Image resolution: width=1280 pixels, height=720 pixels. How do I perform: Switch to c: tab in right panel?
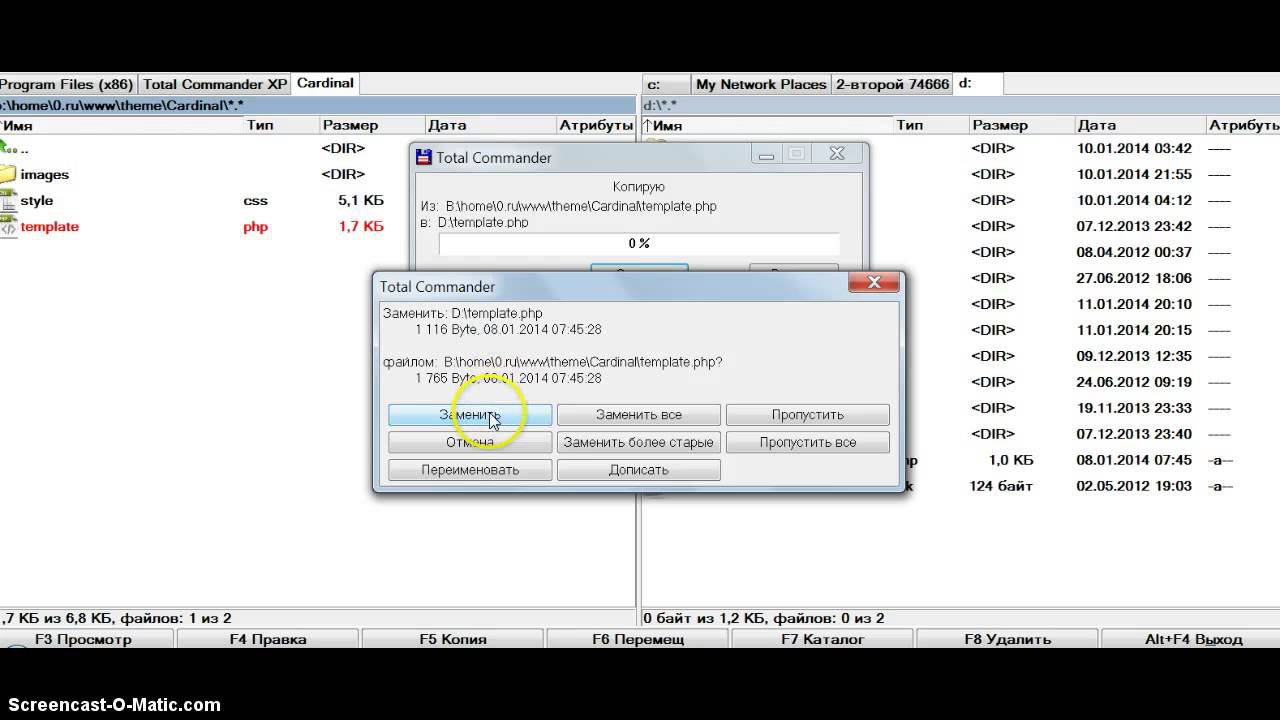coord(666,84)
